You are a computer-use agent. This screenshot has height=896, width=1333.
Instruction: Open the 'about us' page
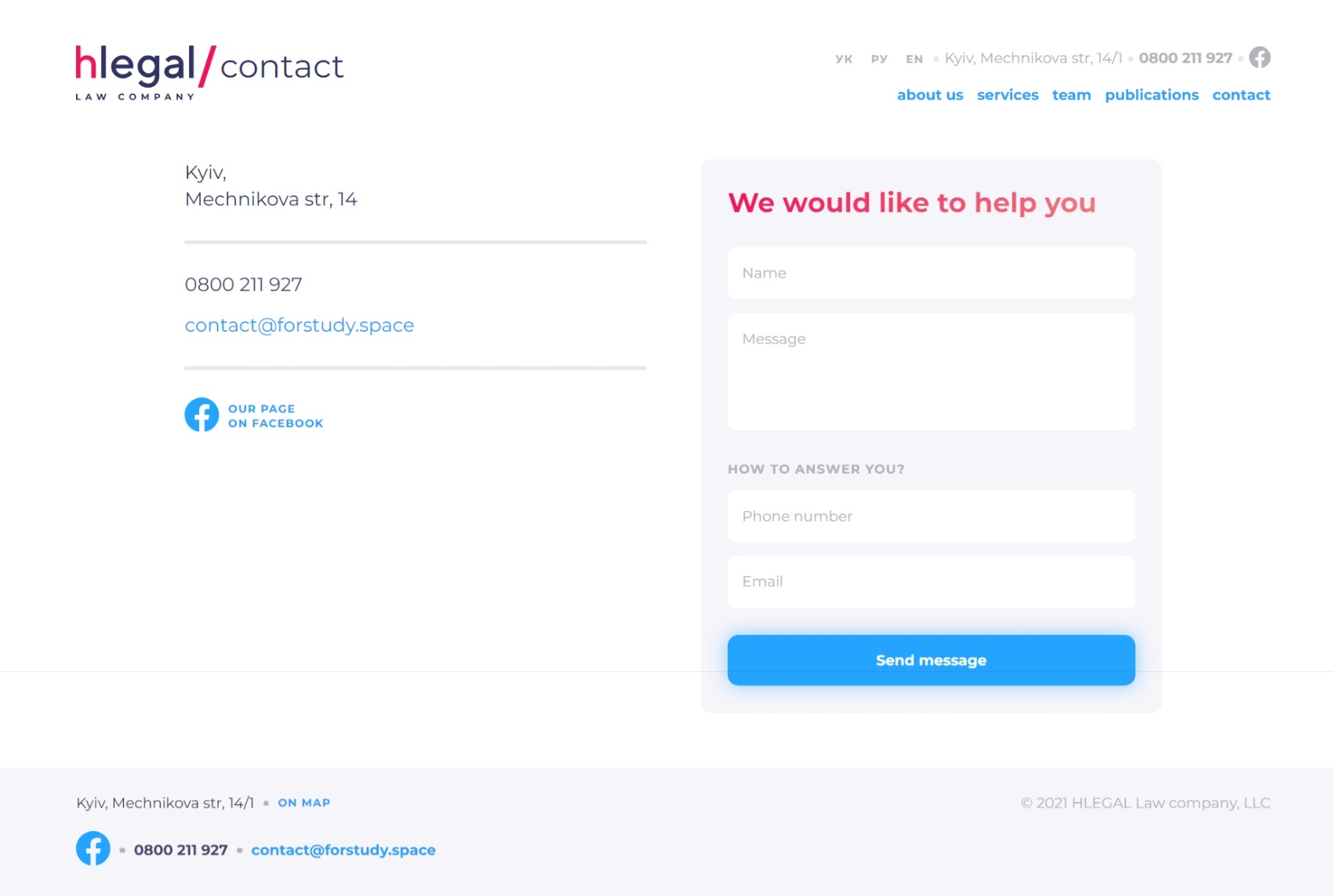930,95
